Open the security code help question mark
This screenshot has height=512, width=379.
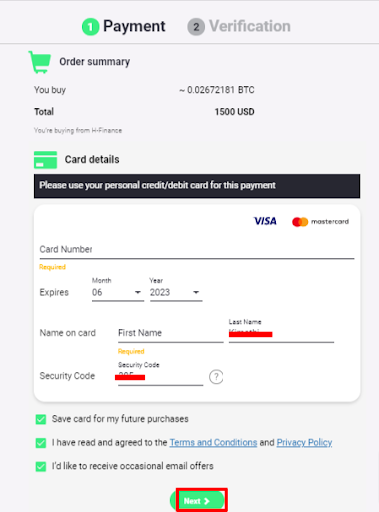[216, 377]
